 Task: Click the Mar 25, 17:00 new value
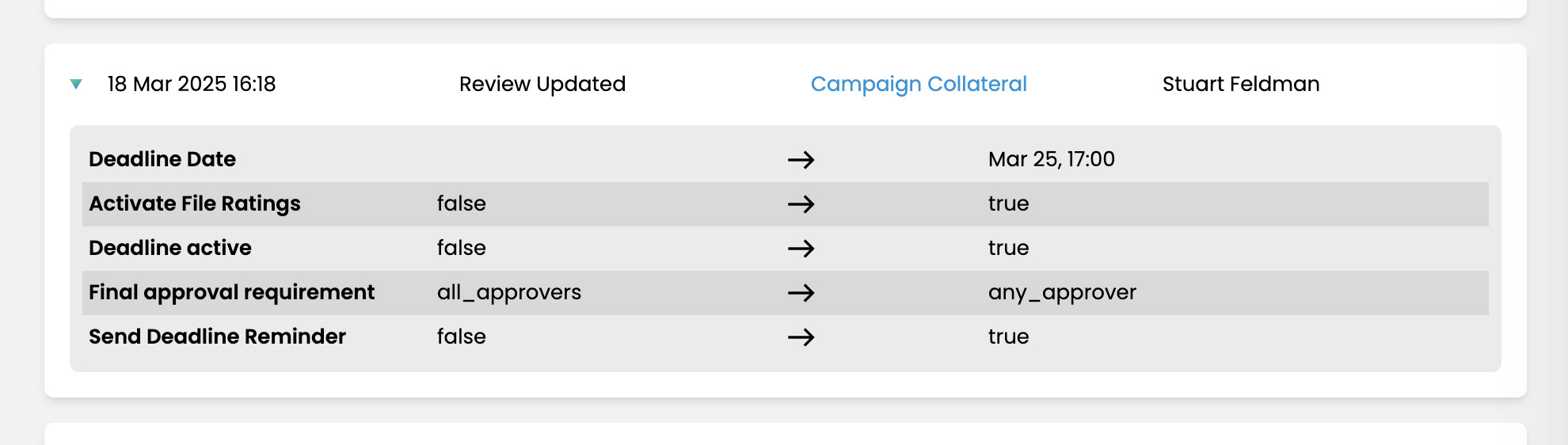[1051, 159]
